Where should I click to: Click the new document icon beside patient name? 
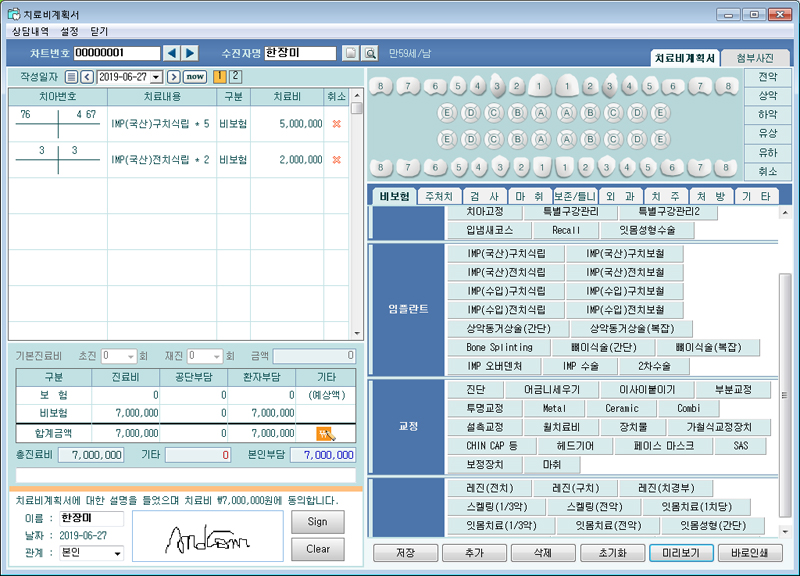351,53
